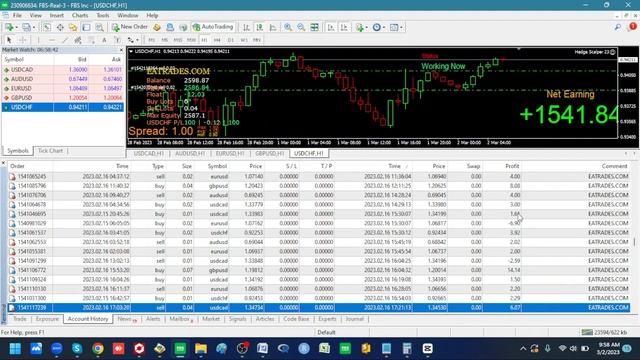Switch to GBPUSD,H1 chart tab
The height and width of the screenshot is (360, 640).
(269, 153)
